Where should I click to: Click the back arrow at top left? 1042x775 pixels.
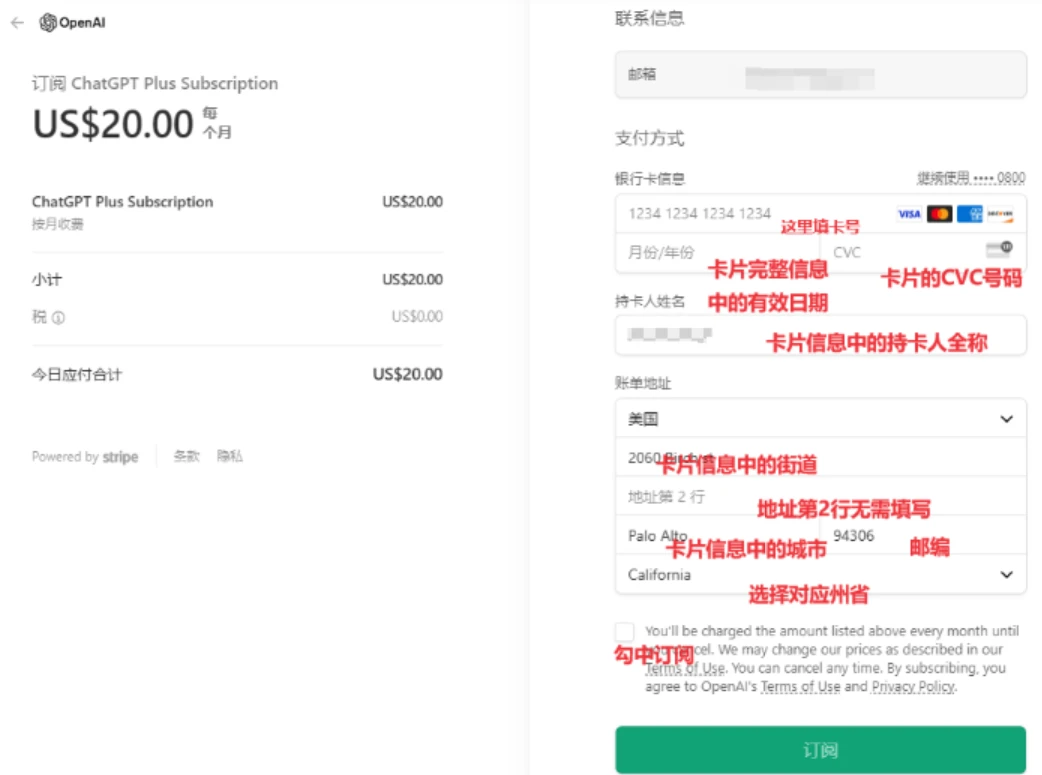click(18, 21)
